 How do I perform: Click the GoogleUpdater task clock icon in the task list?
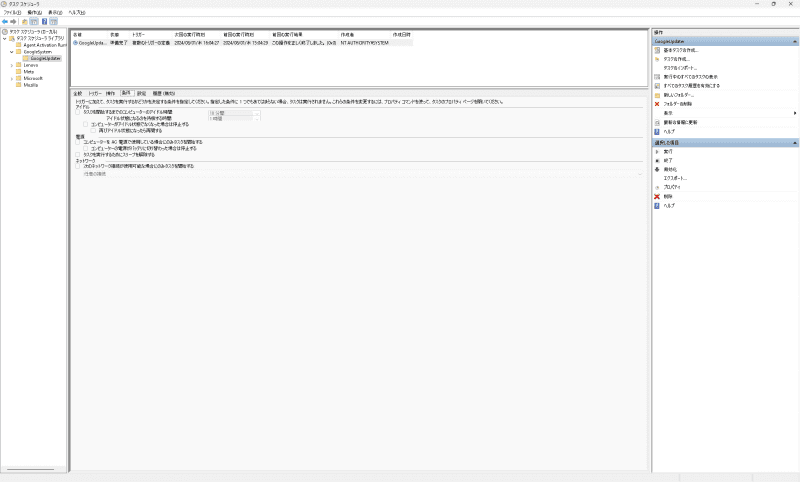coord(76,43)
